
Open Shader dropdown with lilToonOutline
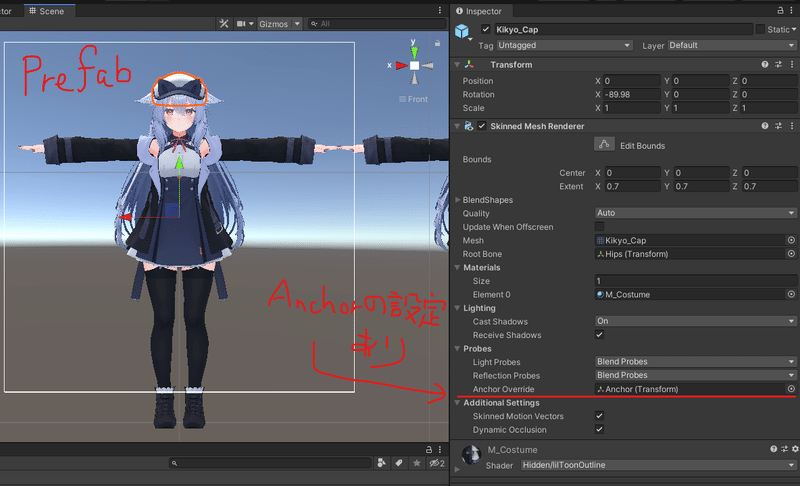pyautogui.click(x=659, y=465)
